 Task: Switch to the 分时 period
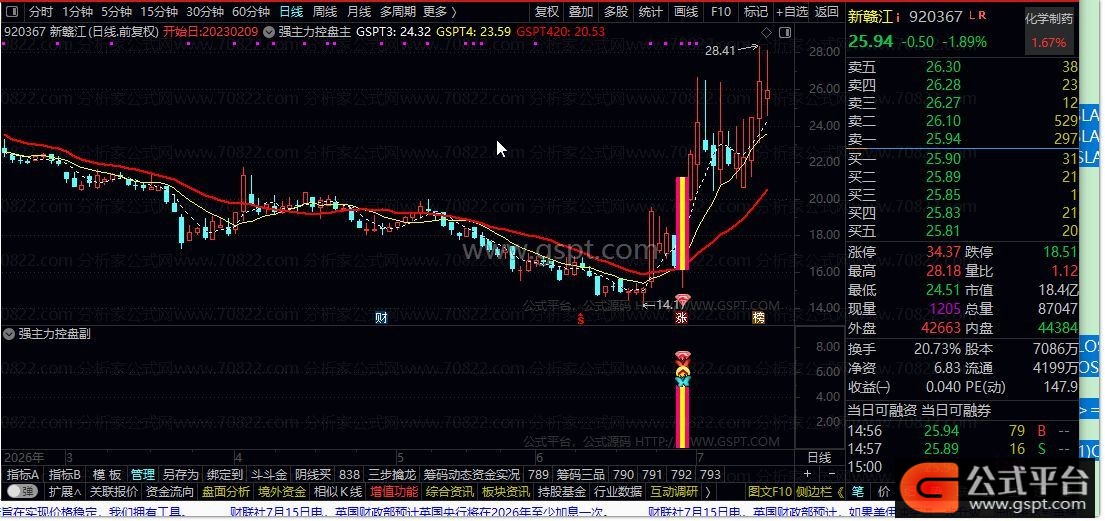click(x=41, y=11)
